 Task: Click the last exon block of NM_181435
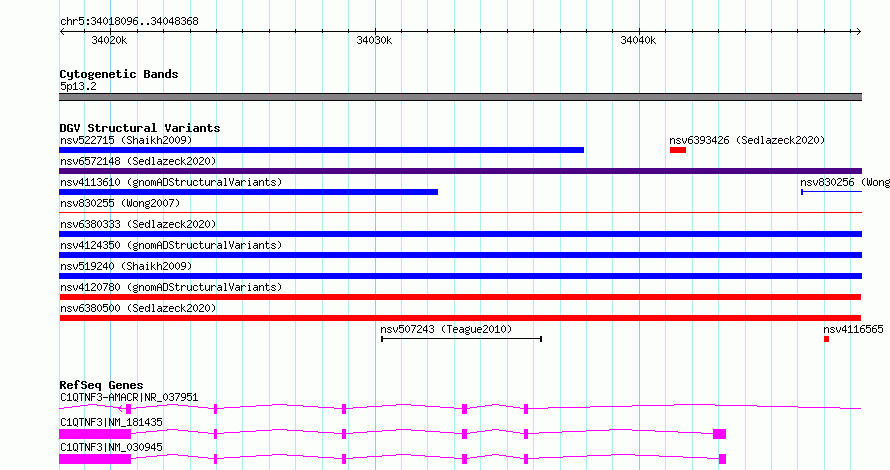[x=720, y=434]
